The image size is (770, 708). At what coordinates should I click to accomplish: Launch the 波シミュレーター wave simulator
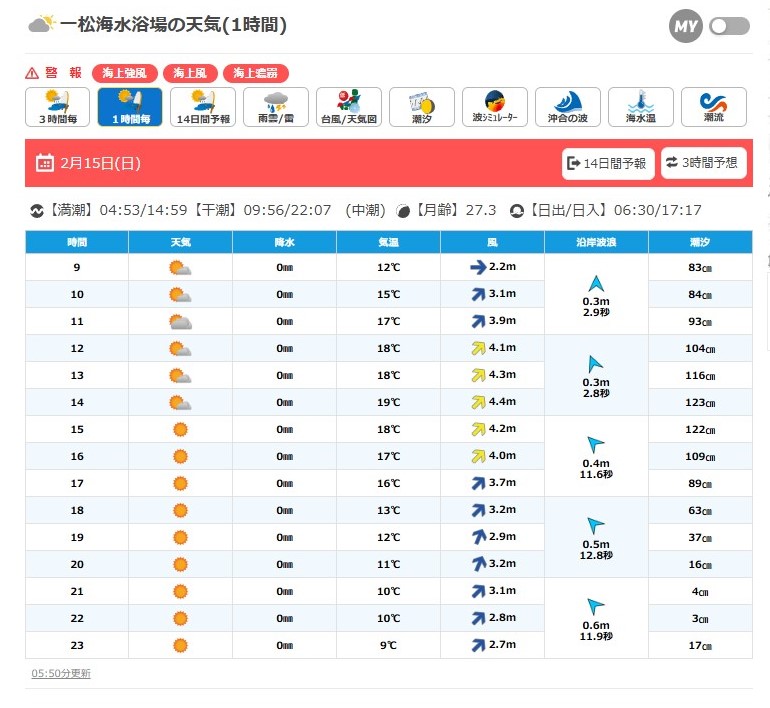(x=494, y=107)
